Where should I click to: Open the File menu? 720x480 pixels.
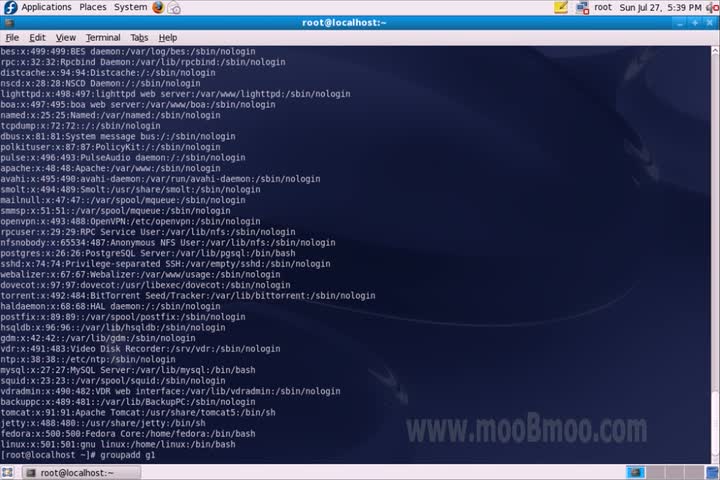[12, 38]
